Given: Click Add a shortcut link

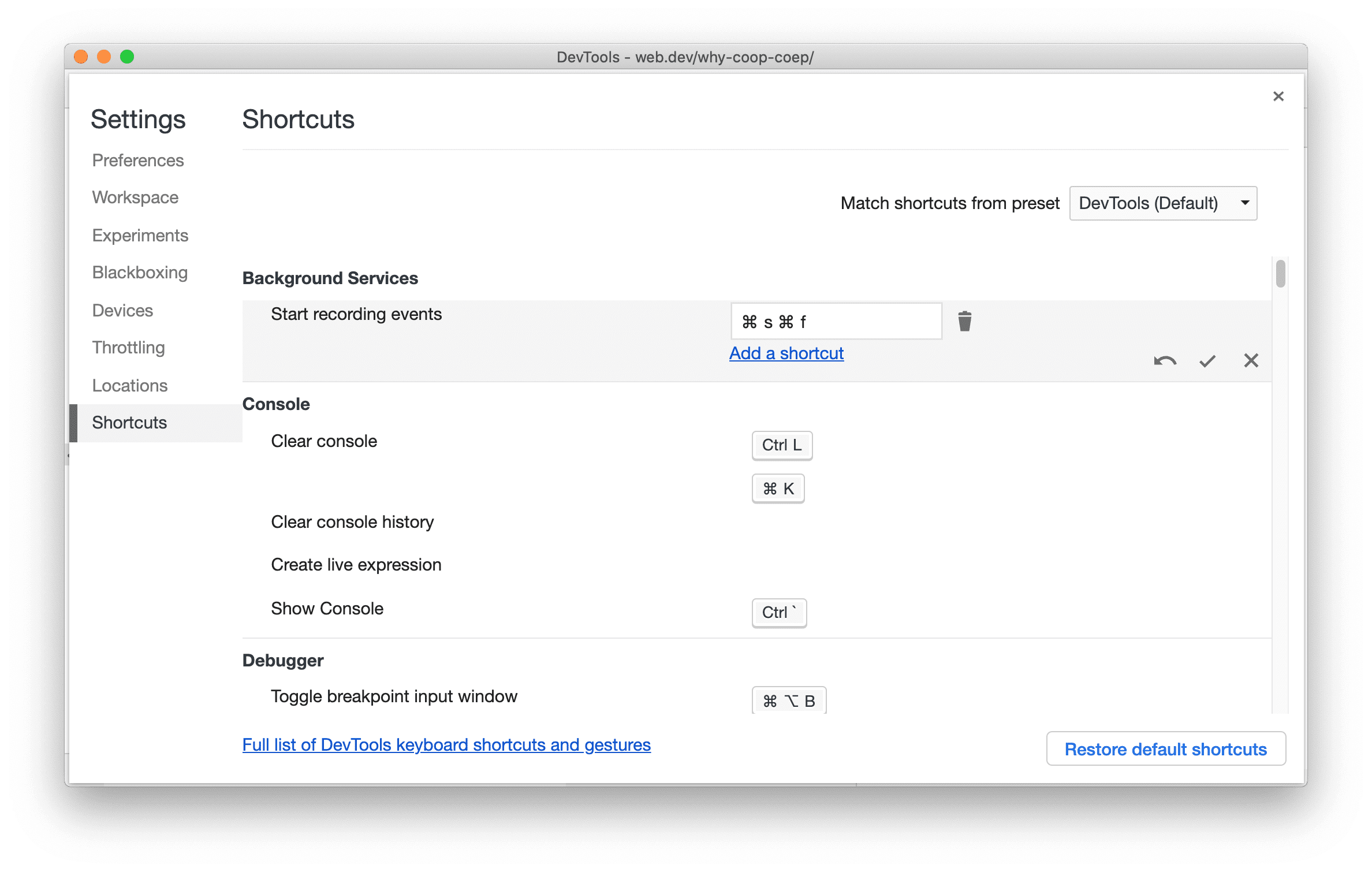Looking at the screenshot, I should (788, 353).
